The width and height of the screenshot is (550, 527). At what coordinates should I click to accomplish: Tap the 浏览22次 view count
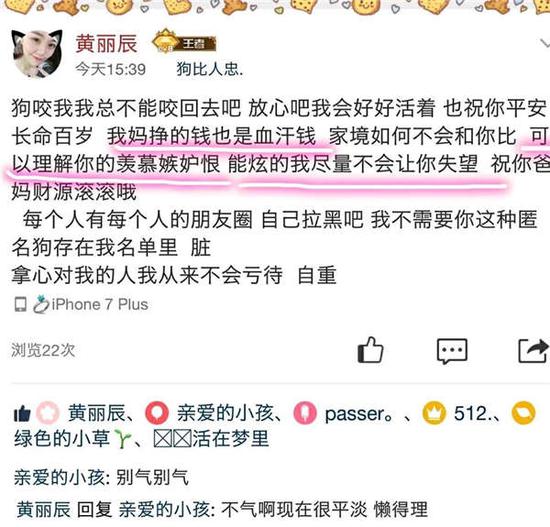pos(43,350)
